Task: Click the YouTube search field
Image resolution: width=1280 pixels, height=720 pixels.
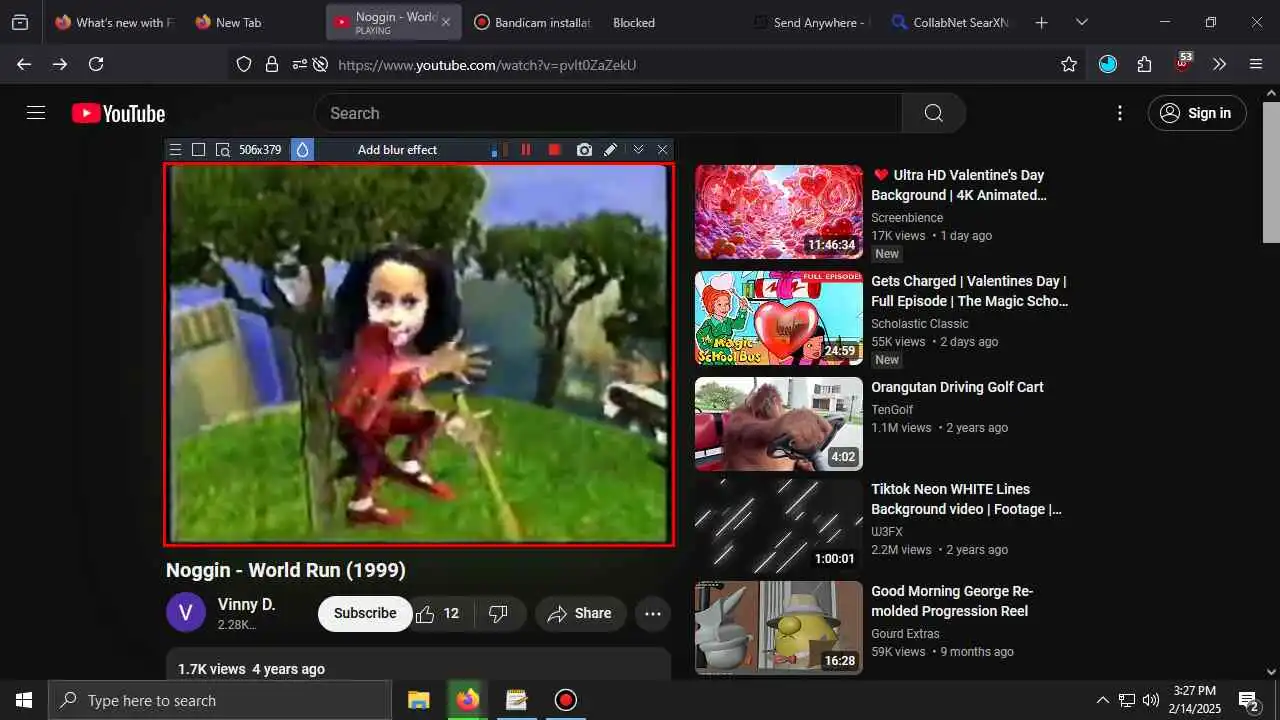Action: pos(608,113)
